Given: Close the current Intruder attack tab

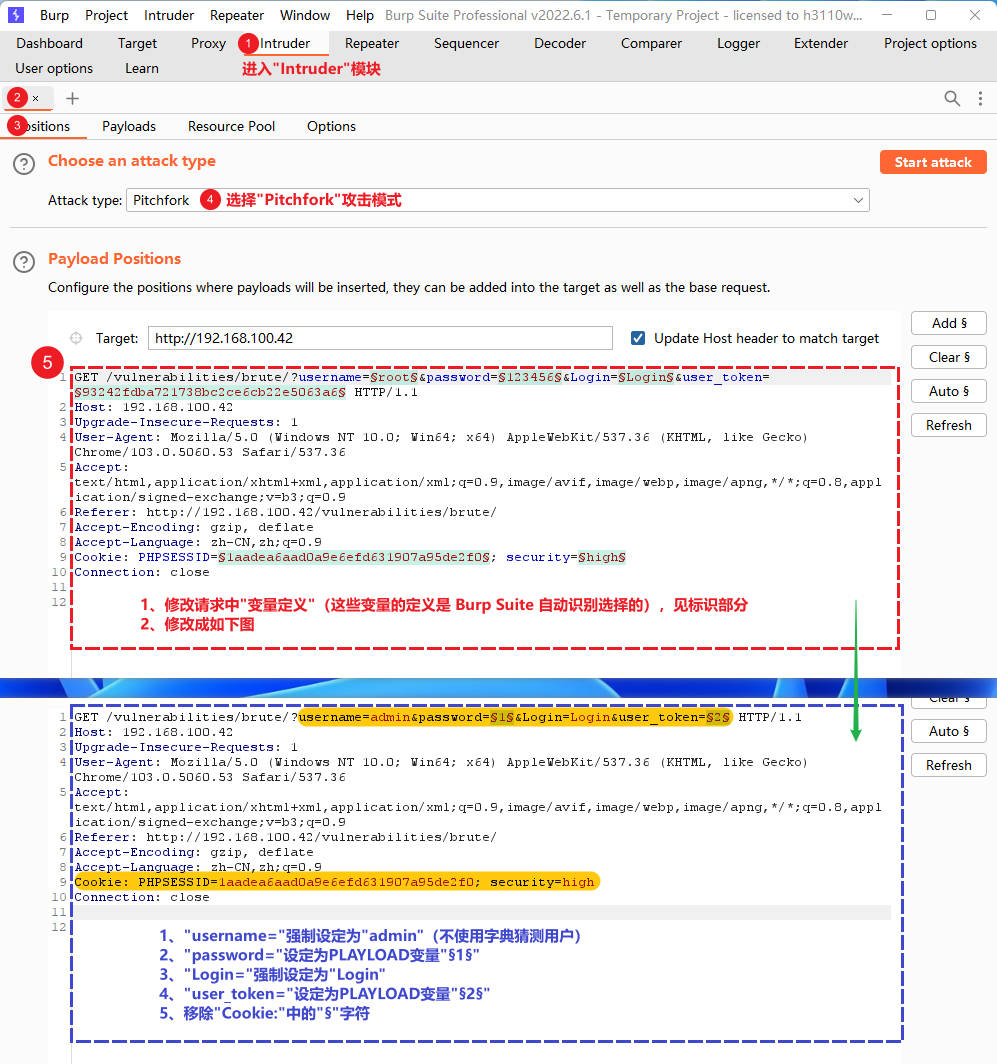Looking at the screenshot, I should pyautogui.click(x=35, y=99).
